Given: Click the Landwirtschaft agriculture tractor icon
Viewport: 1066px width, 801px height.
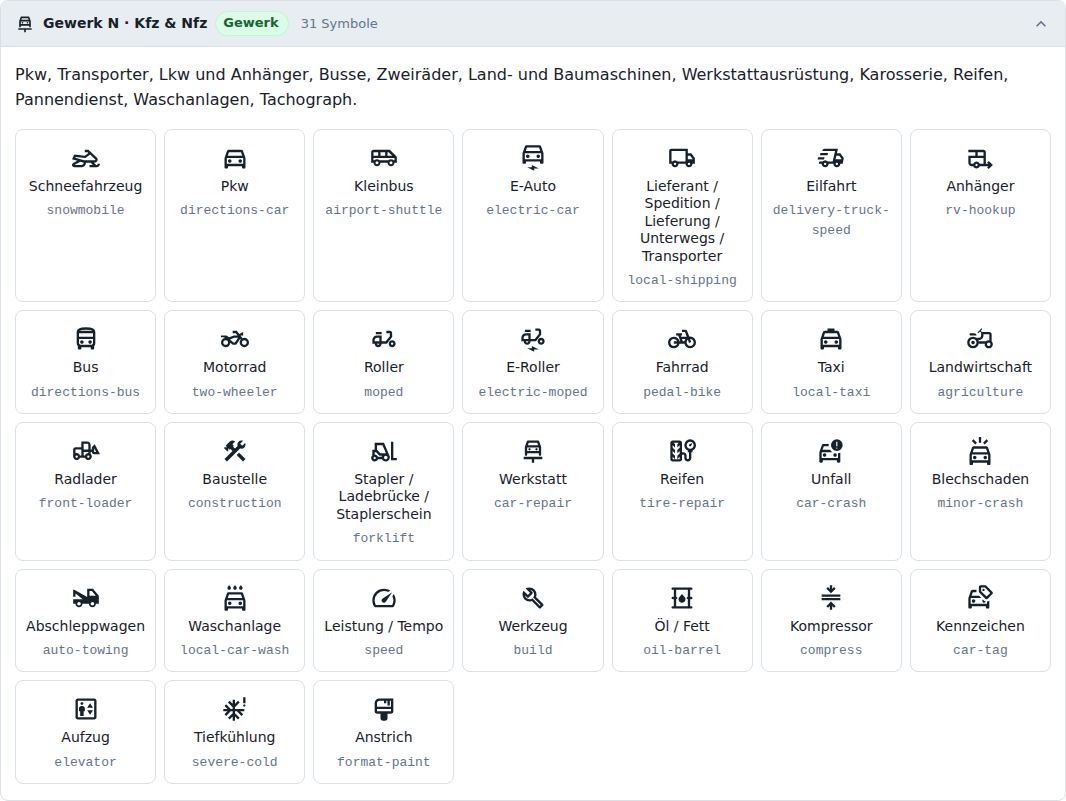Looking at the screenshot, I should (x=980, y=338).
